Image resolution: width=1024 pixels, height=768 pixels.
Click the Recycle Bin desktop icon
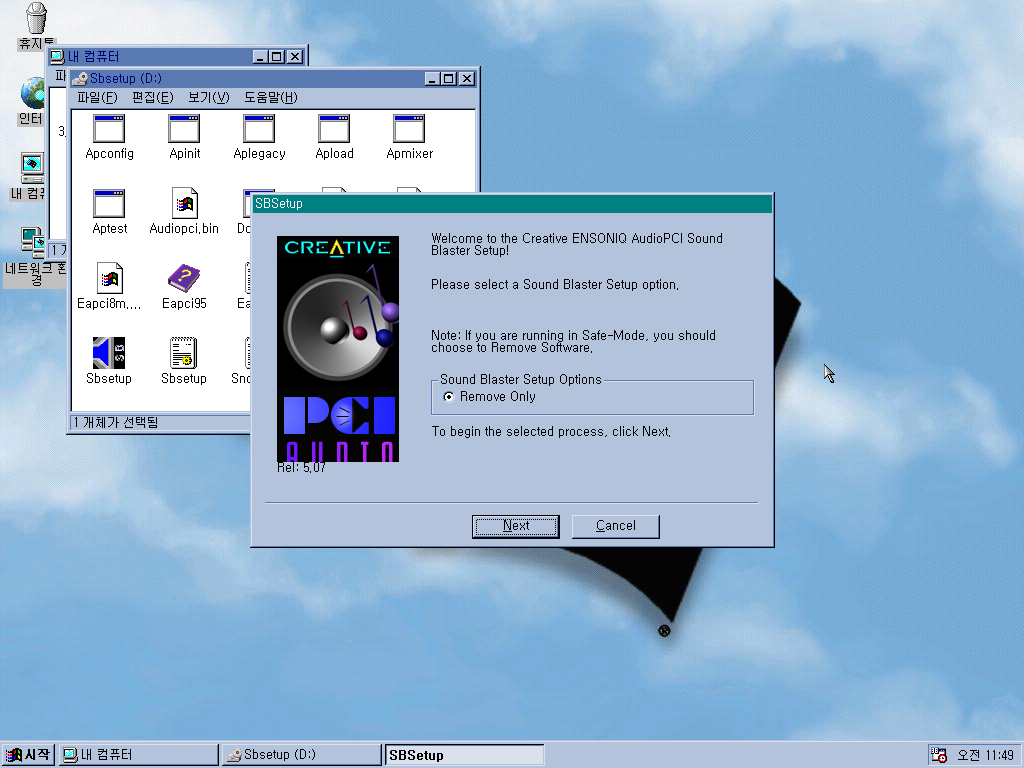[x=37, y=18]
